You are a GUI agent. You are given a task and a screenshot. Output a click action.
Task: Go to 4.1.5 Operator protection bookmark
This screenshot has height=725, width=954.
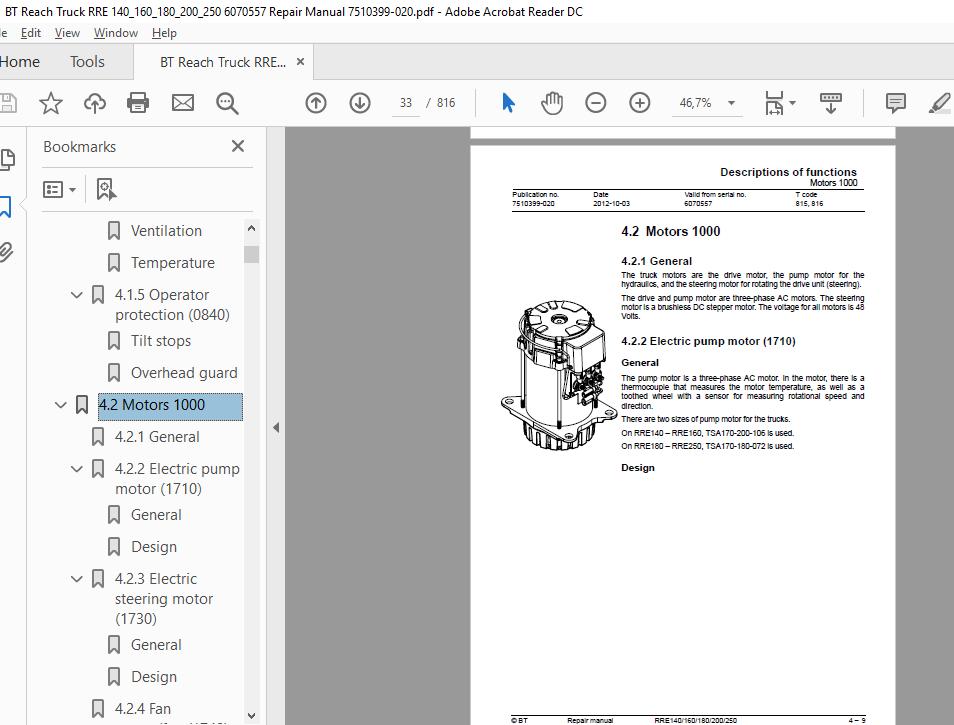click(172, 305)
